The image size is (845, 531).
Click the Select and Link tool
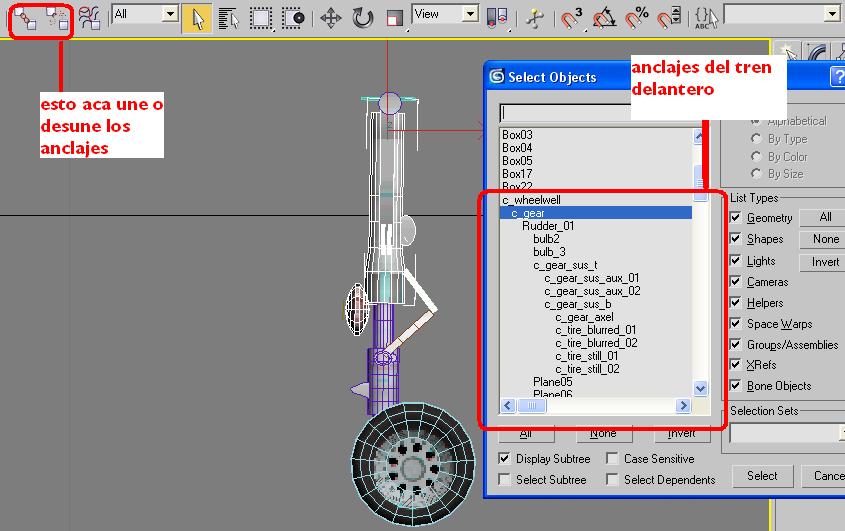(26, 17)
